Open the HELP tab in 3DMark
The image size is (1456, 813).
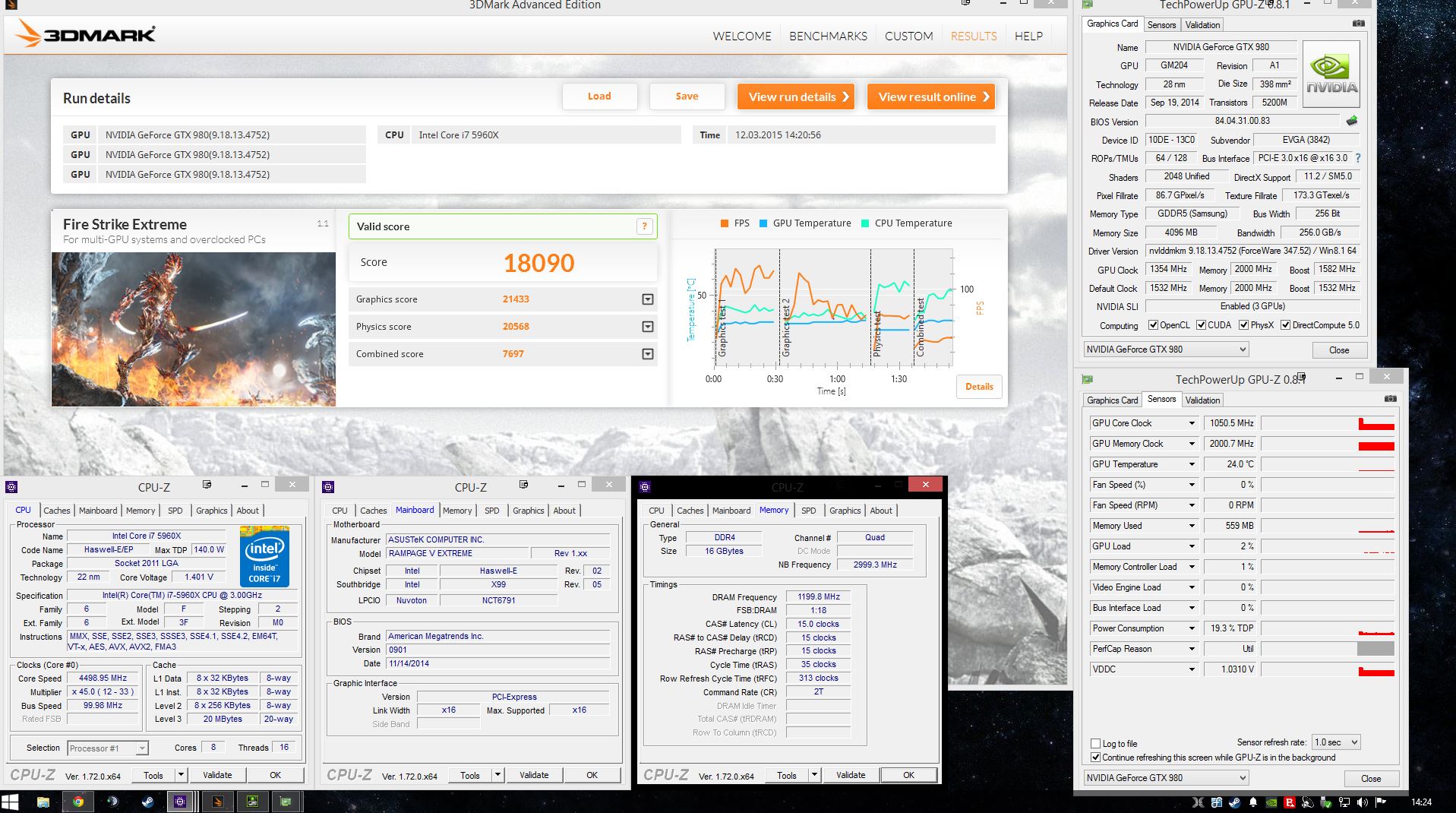tap(1028, 36)
